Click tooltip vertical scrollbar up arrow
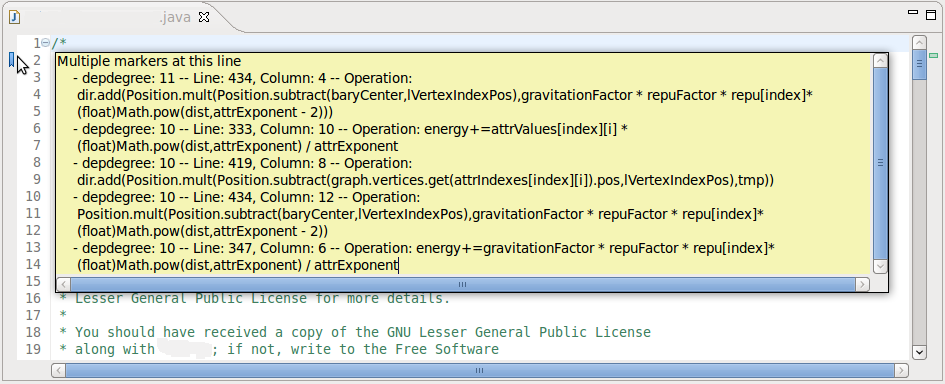 [881, 60]
